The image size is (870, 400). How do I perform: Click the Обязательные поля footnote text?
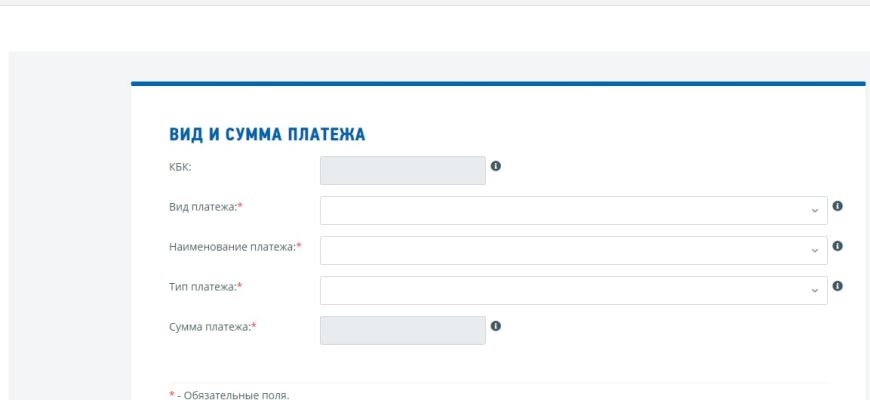(x=233, y=395)
